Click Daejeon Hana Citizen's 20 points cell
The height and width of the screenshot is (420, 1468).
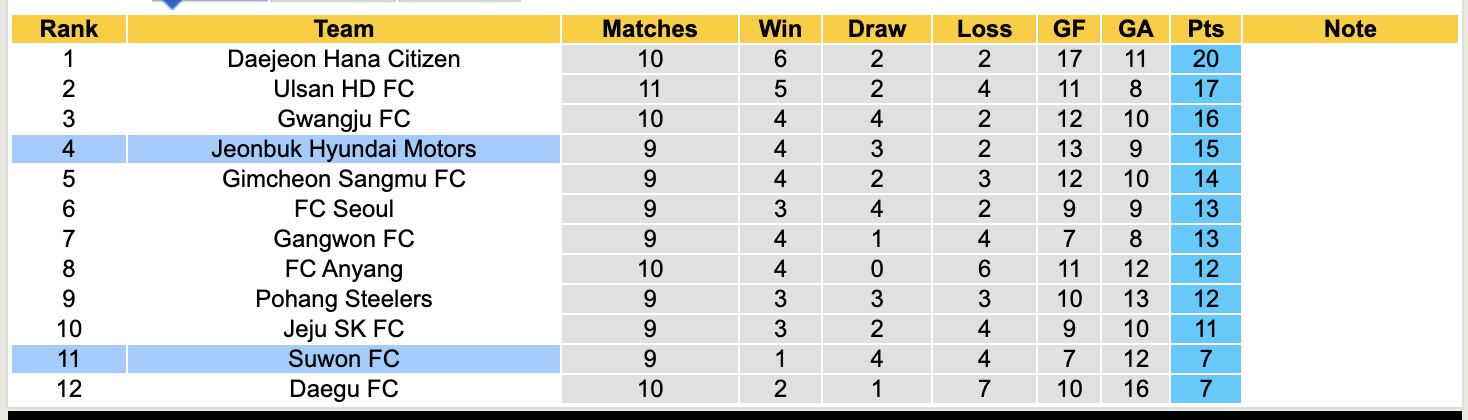point(1206,59)
